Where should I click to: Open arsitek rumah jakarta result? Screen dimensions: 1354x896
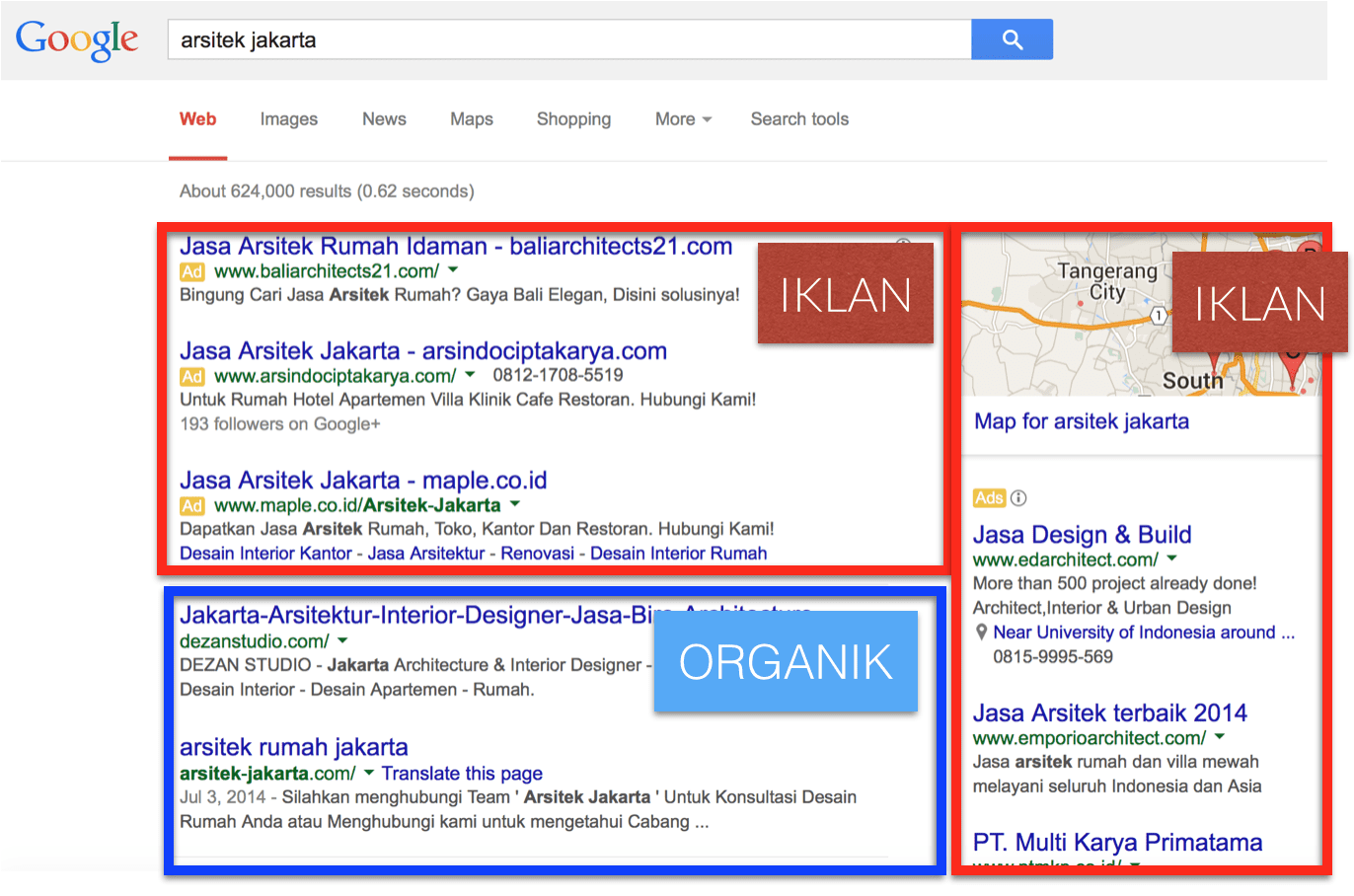294,748
